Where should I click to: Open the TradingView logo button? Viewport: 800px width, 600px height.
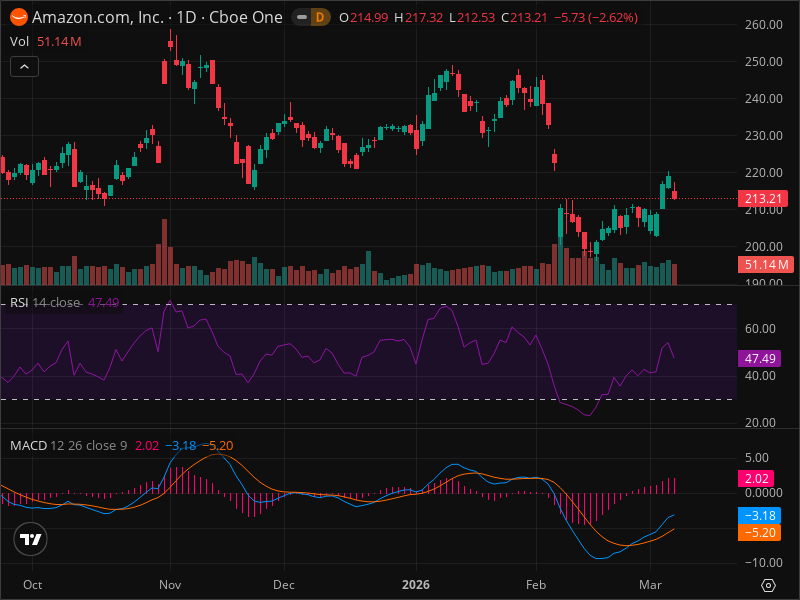pos(31,539)
